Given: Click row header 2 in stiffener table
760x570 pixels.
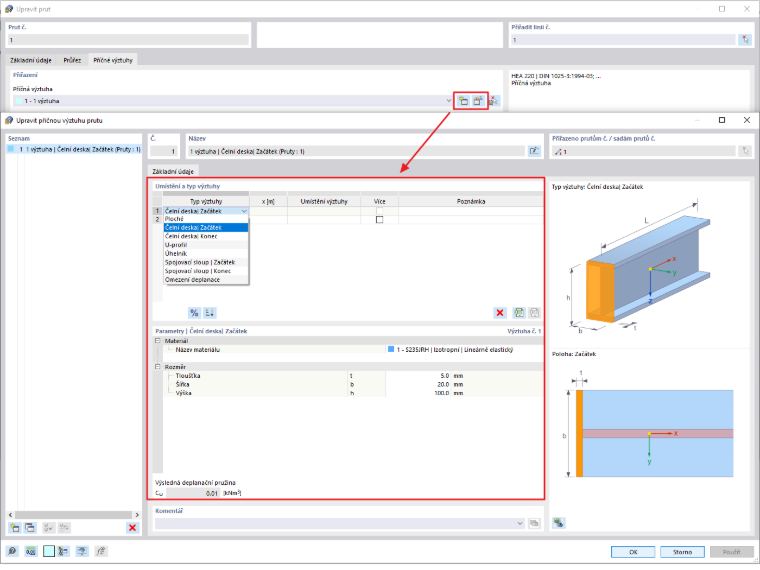Looking at the screenshot, I should [157, 220].
